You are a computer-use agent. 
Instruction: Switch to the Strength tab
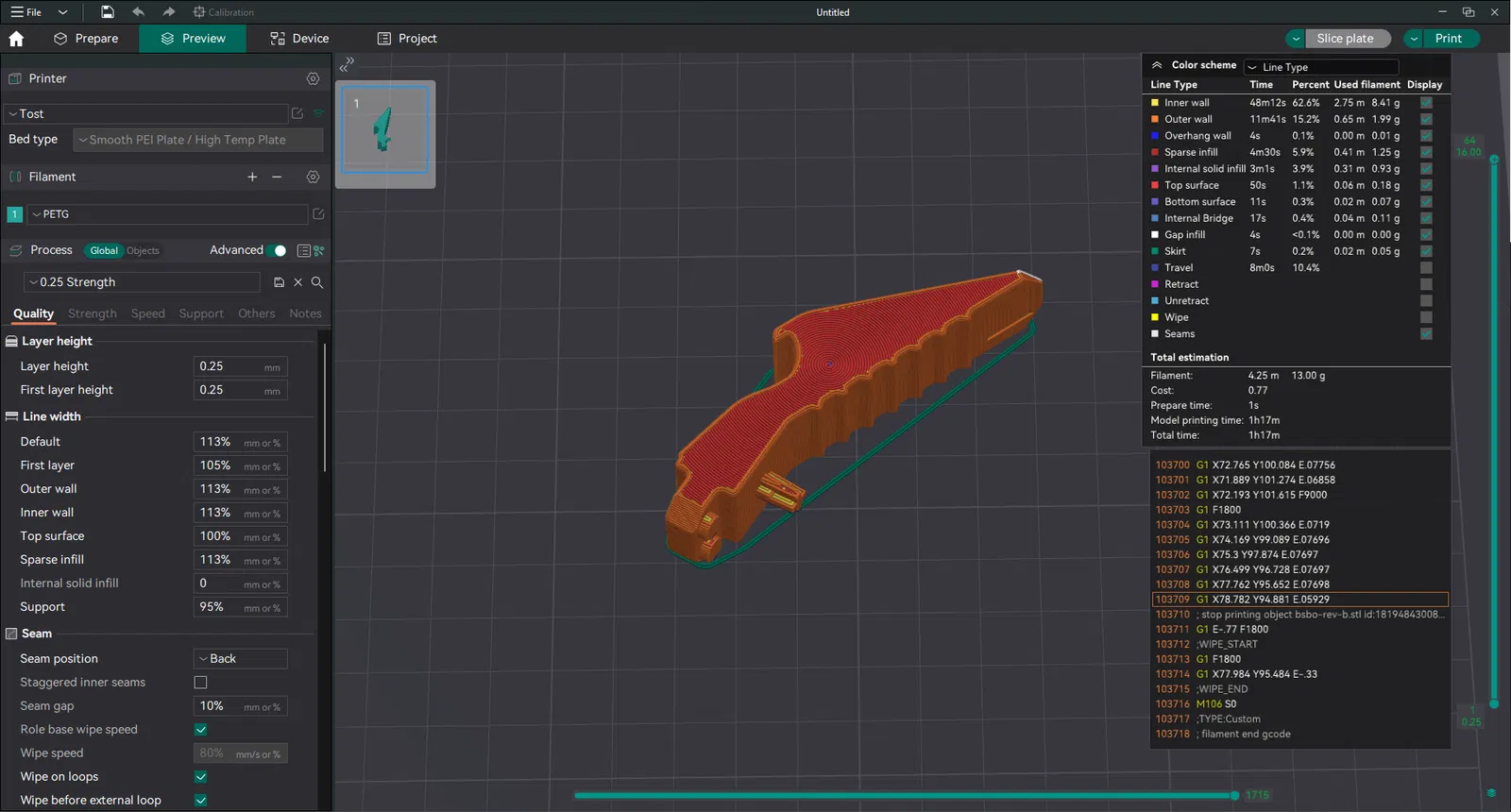(x=93, y=313)
